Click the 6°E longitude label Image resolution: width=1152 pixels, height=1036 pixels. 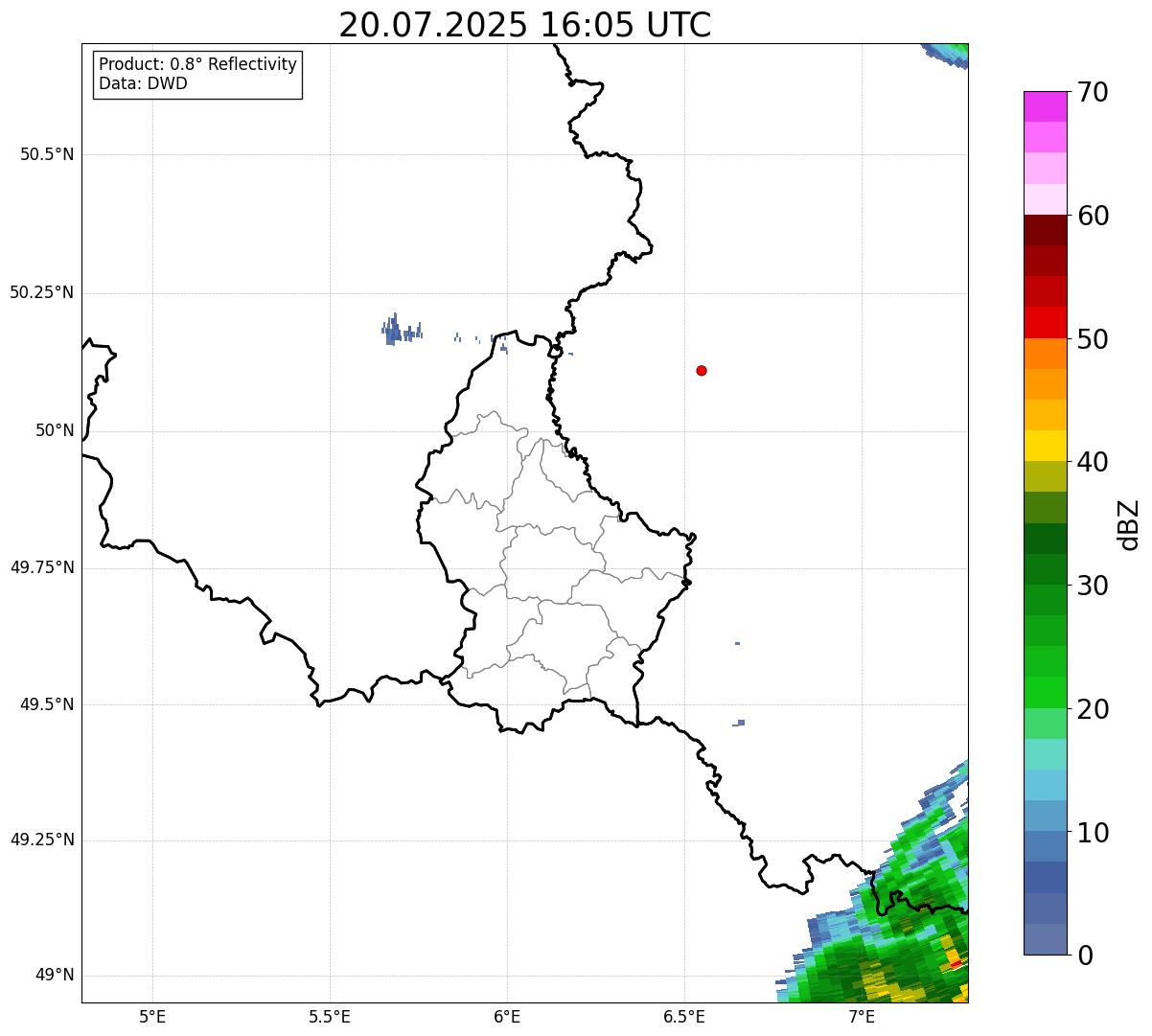pos(507,1017)
